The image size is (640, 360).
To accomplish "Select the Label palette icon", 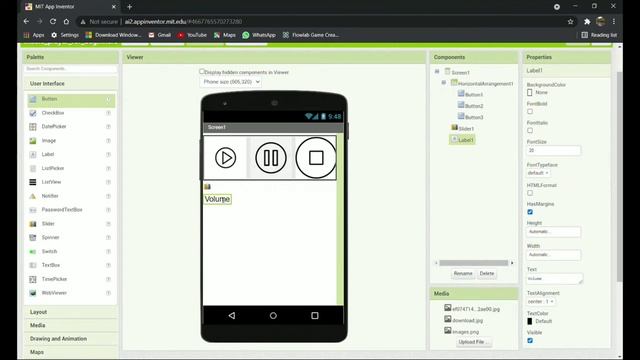I will (x=33, y=155).
